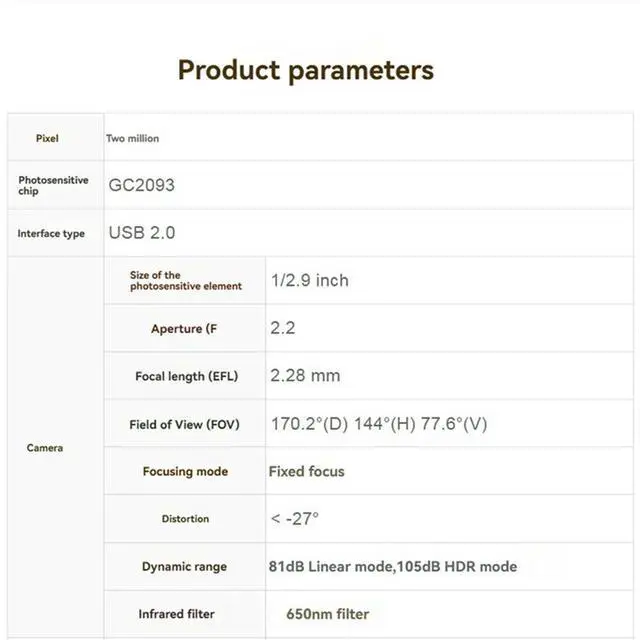Click the Size of the photosensitive element label
640x640 pixels.
pos(185,281)
